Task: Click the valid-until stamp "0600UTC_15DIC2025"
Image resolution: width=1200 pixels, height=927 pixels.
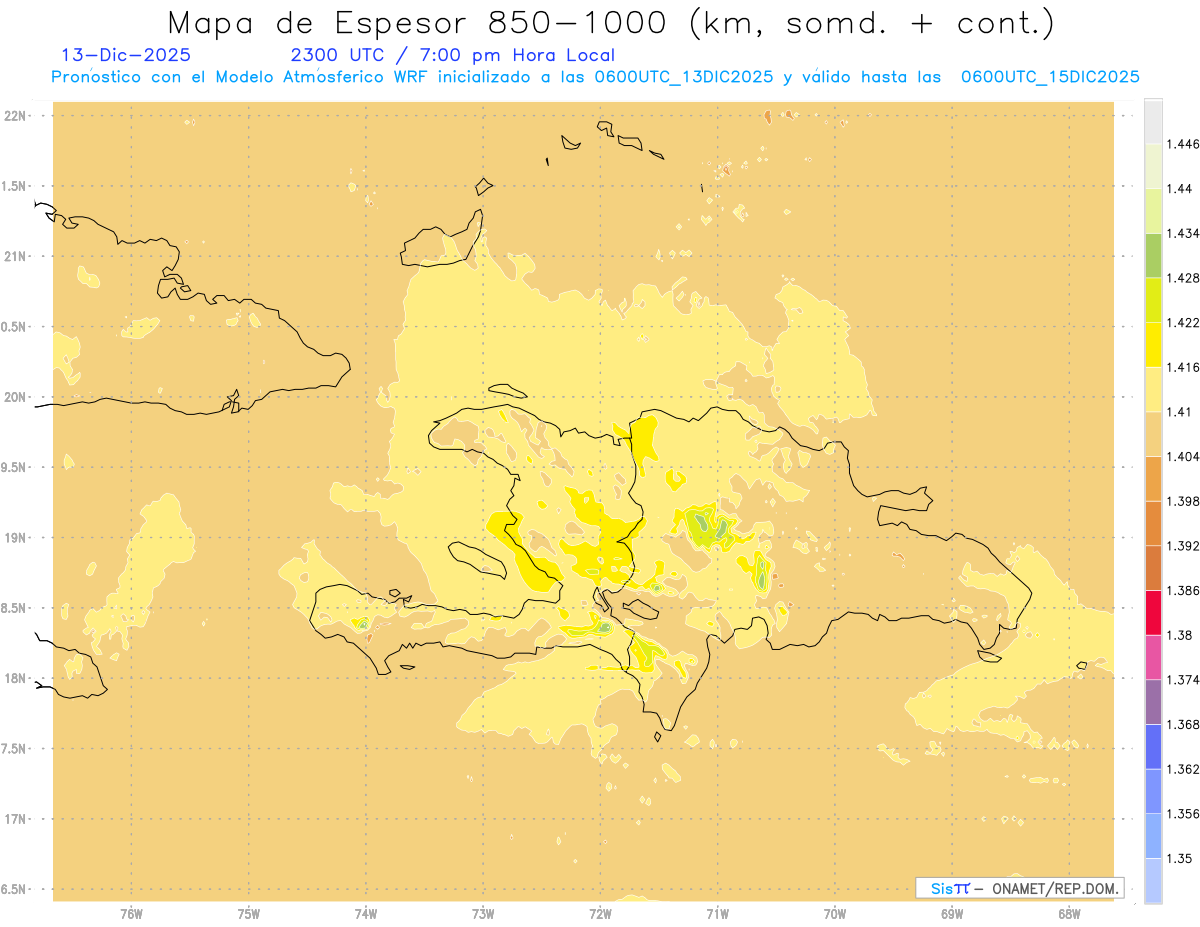Action: click(x=1050, y=77)
